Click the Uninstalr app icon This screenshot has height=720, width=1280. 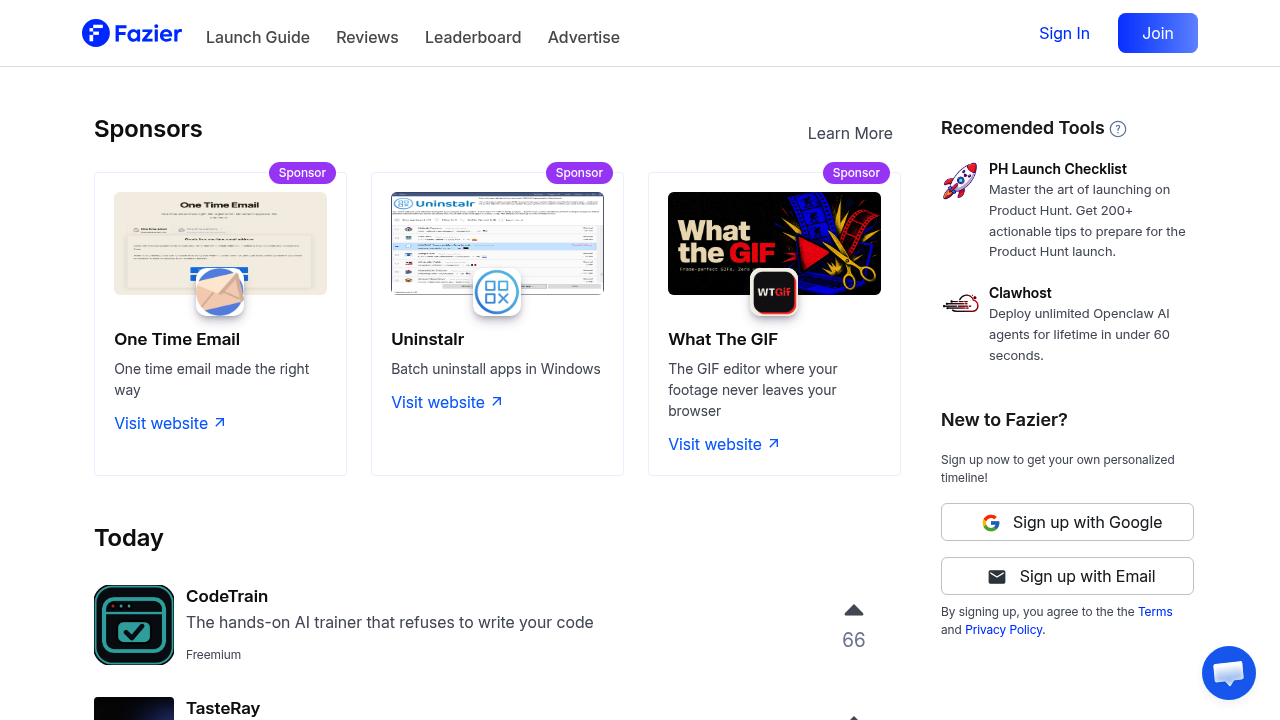click(497, 292)
